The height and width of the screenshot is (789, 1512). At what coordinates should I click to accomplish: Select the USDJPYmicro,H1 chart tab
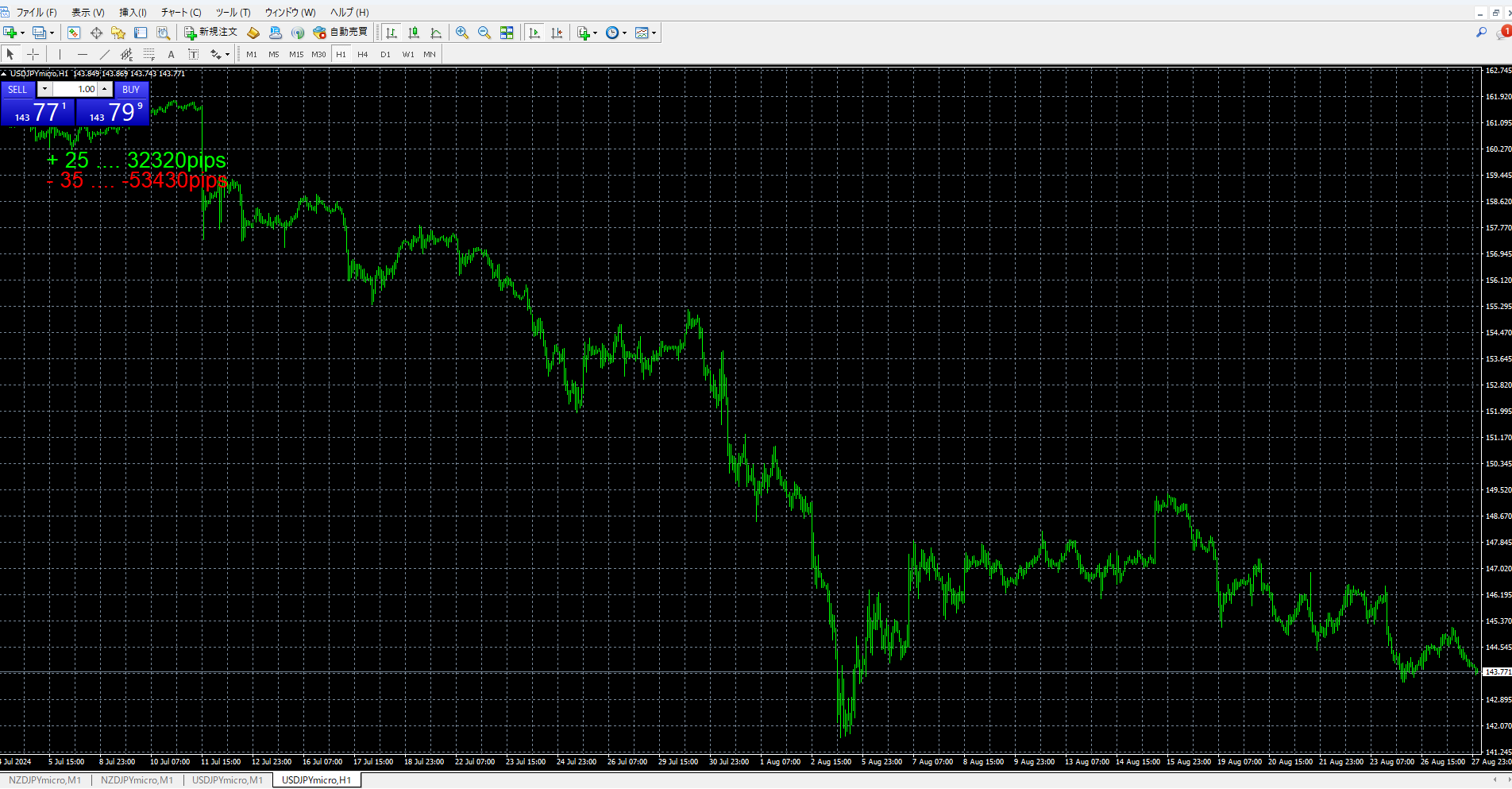point(316,780)
